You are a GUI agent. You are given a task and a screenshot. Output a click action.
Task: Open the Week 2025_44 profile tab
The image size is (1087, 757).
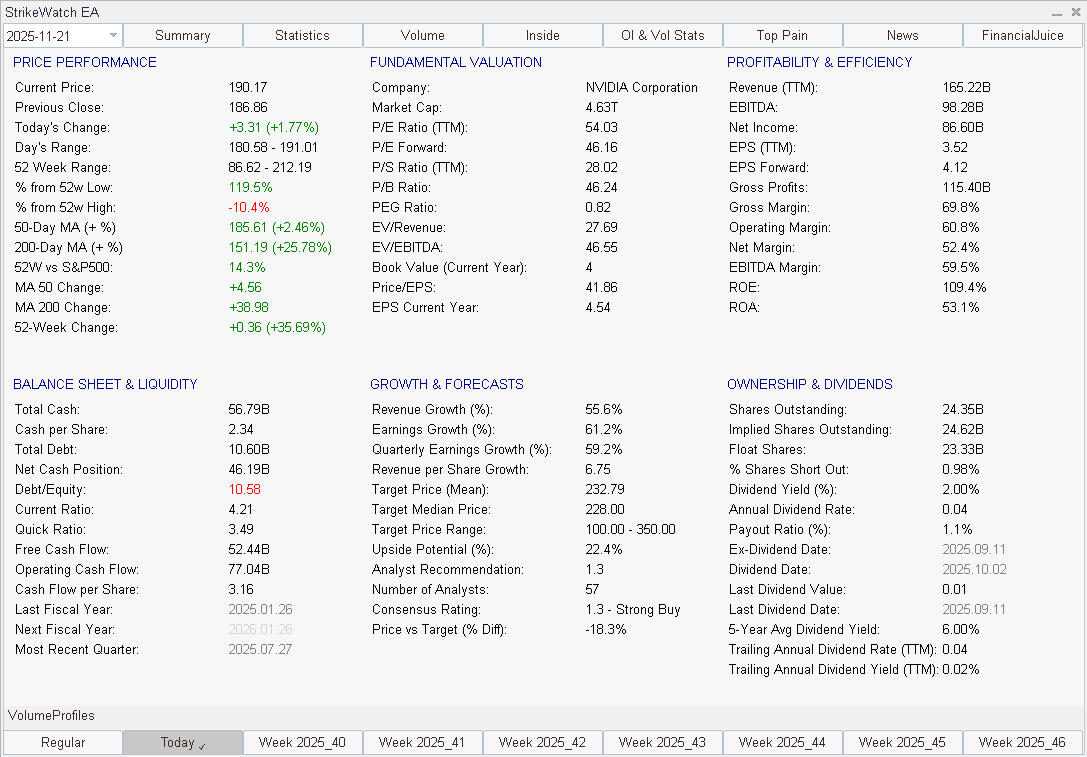pos(782,742)
